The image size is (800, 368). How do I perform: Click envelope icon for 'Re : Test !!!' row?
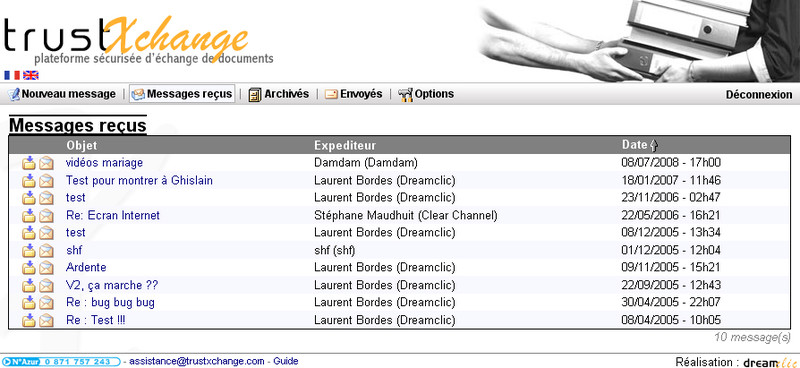tap(46, 320)
